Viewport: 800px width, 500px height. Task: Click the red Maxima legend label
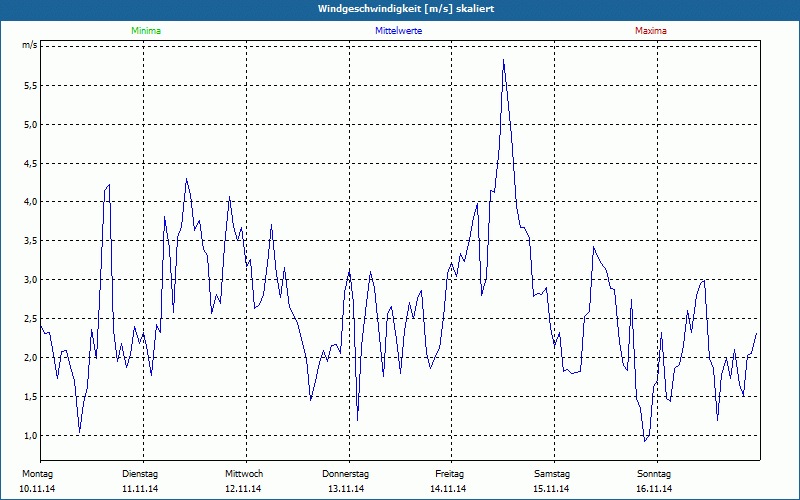[651, 31]
